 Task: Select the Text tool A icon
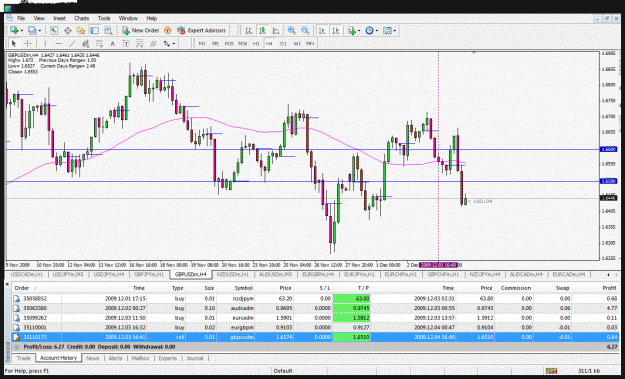[x=112, y=43]
